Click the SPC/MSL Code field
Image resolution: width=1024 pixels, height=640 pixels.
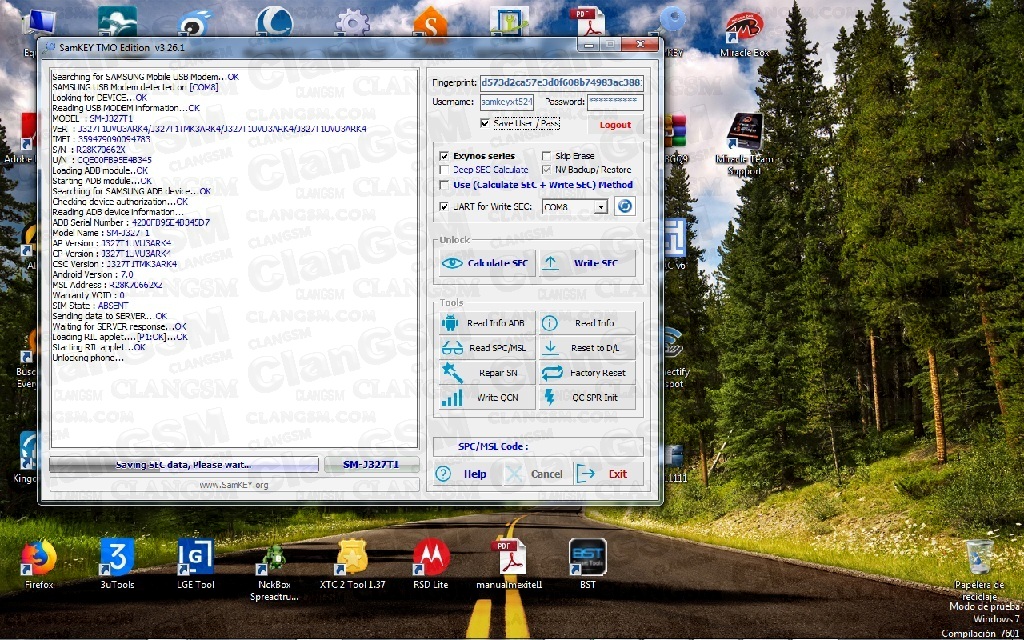[x=538, y=447]
